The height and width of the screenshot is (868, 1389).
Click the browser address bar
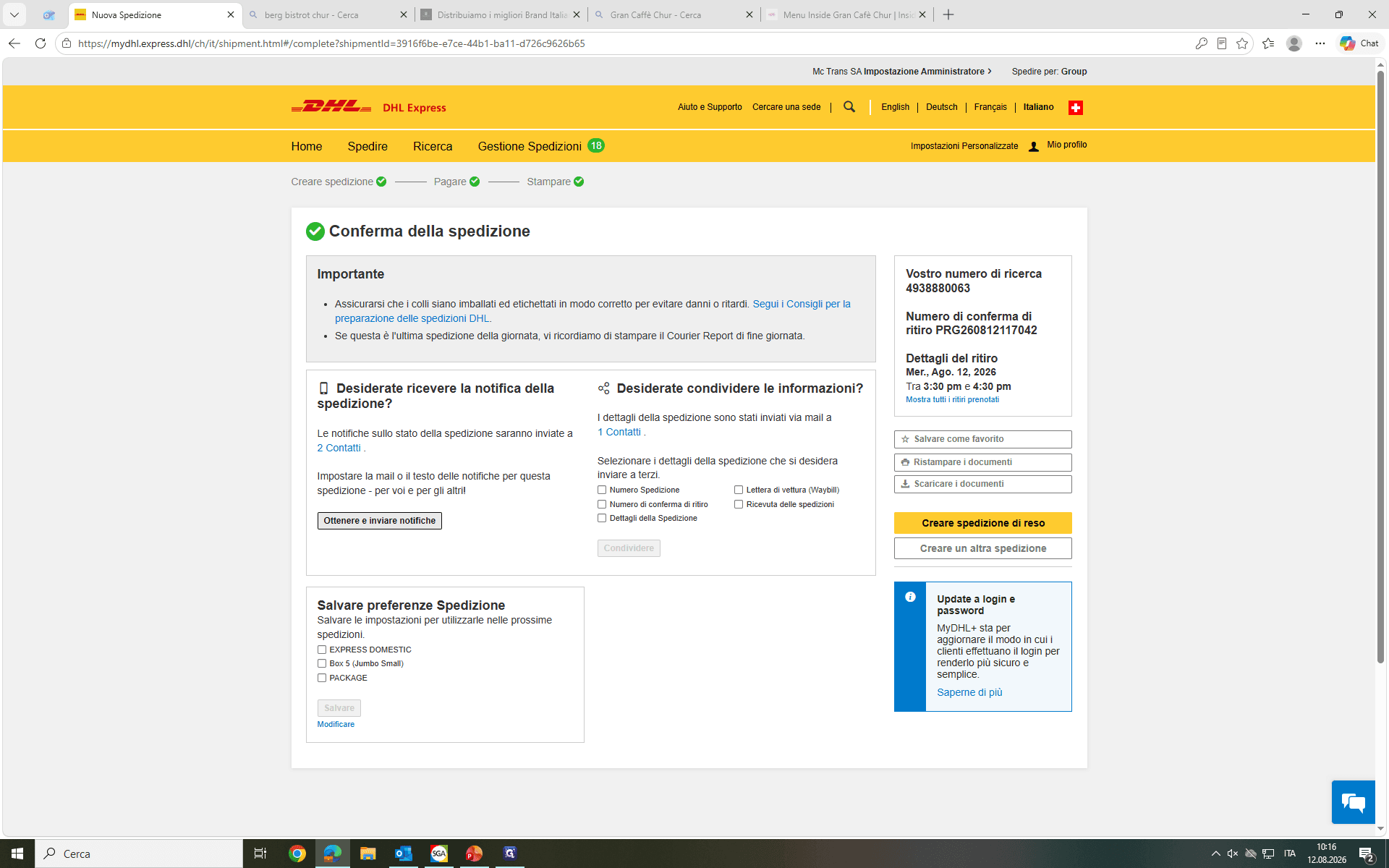click(x=622, y=43)
